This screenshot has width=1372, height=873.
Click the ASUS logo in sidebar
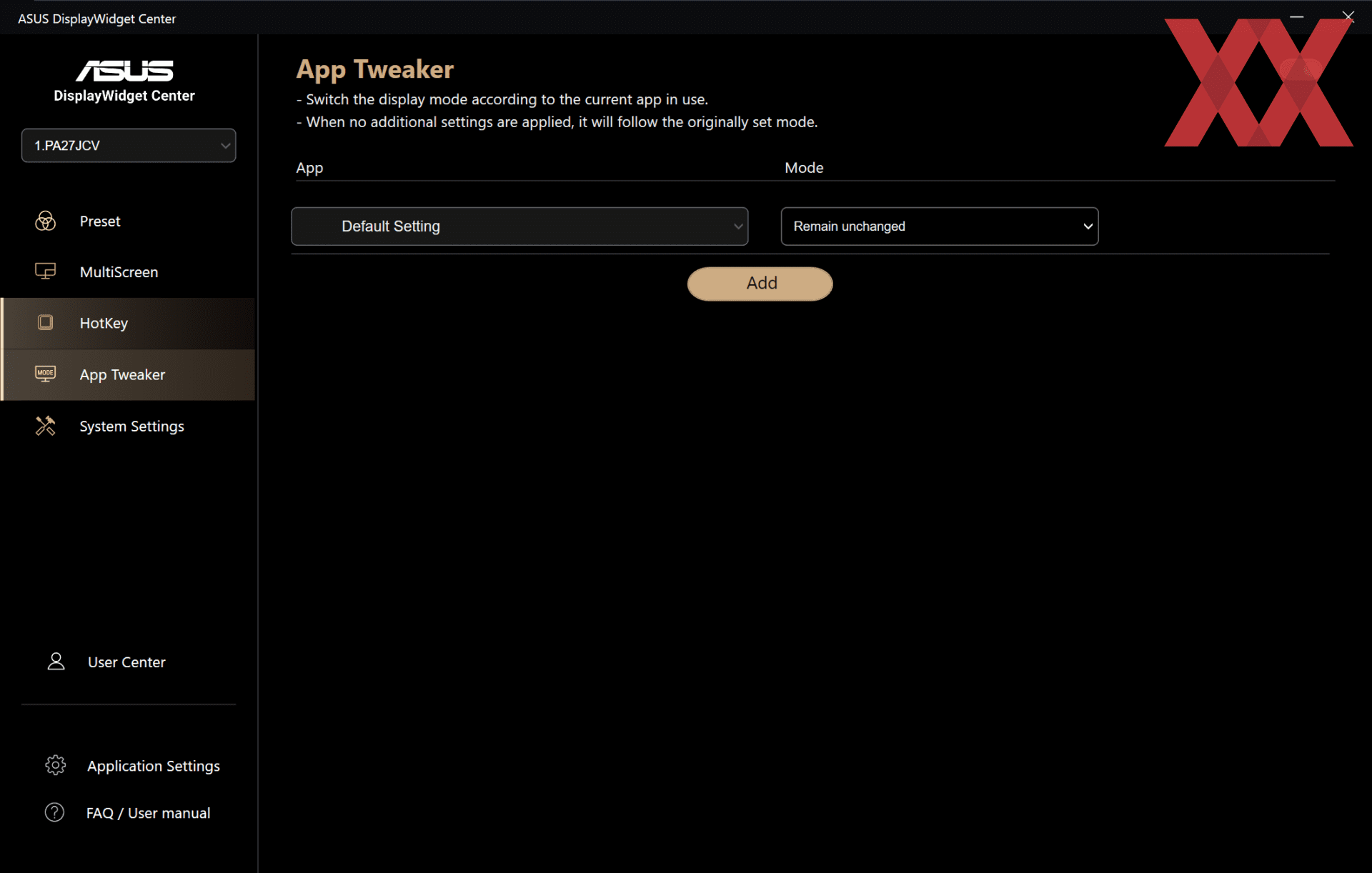[124, 71]
